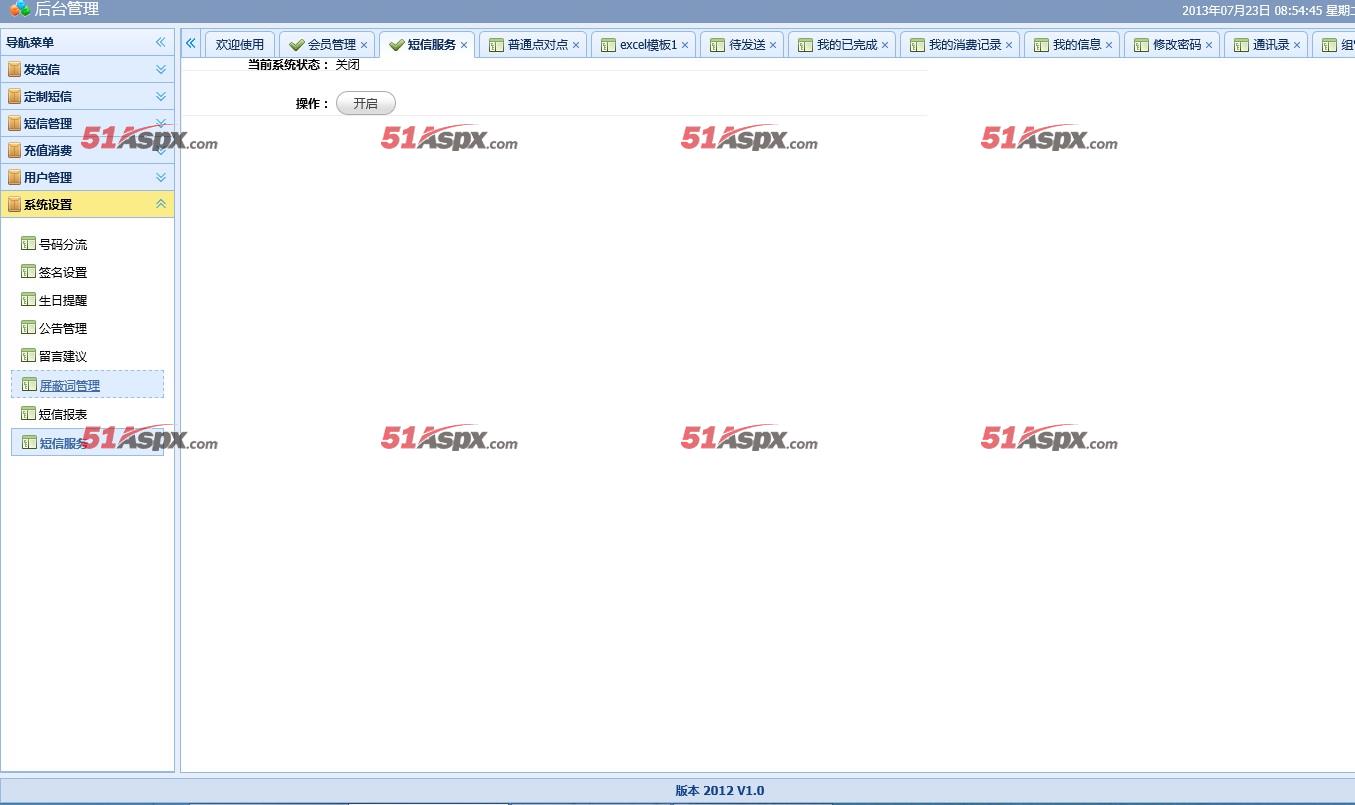Screen dimensions: 1355x805
Task: Expand the 定制短信 accordion section
Action: 160,96
